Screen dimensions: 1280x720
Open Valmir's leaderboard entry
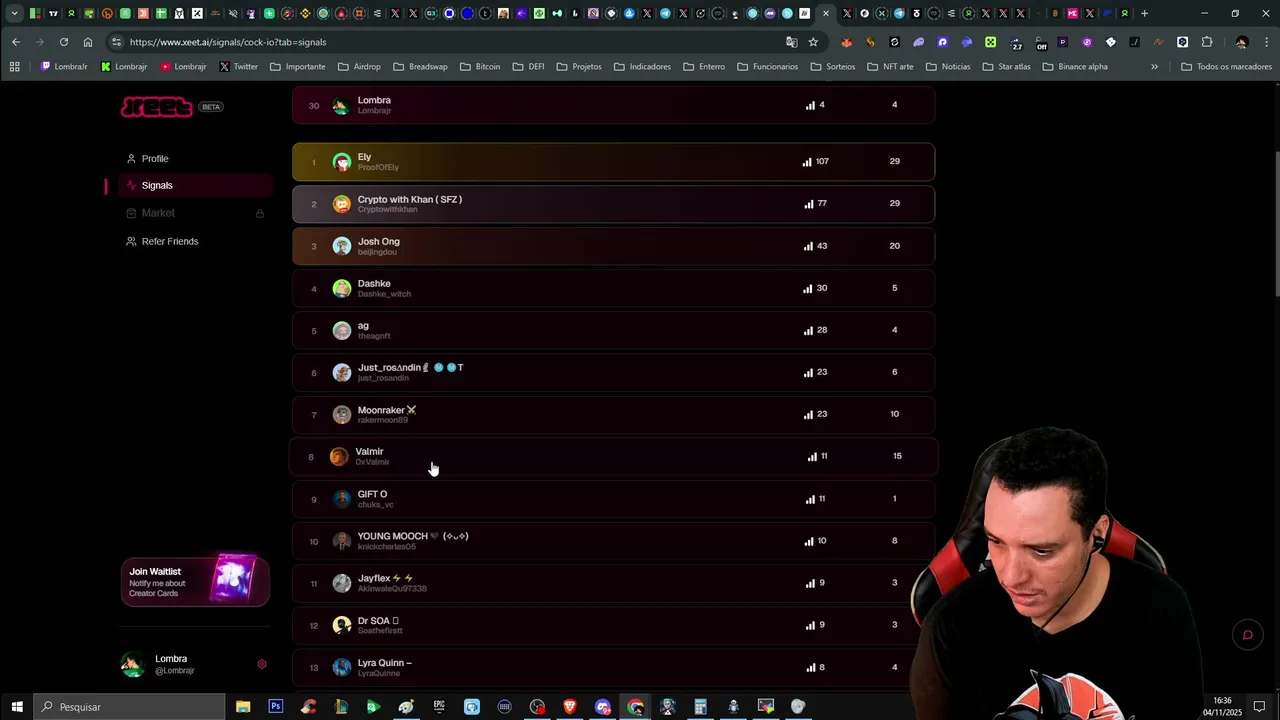pyautogui.click(x=613, y=456)
